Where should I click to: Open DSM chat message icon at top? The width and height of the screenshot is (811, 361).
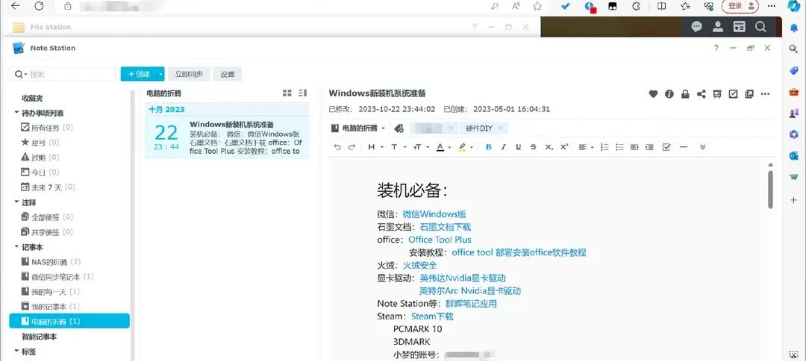coord(697,27)
